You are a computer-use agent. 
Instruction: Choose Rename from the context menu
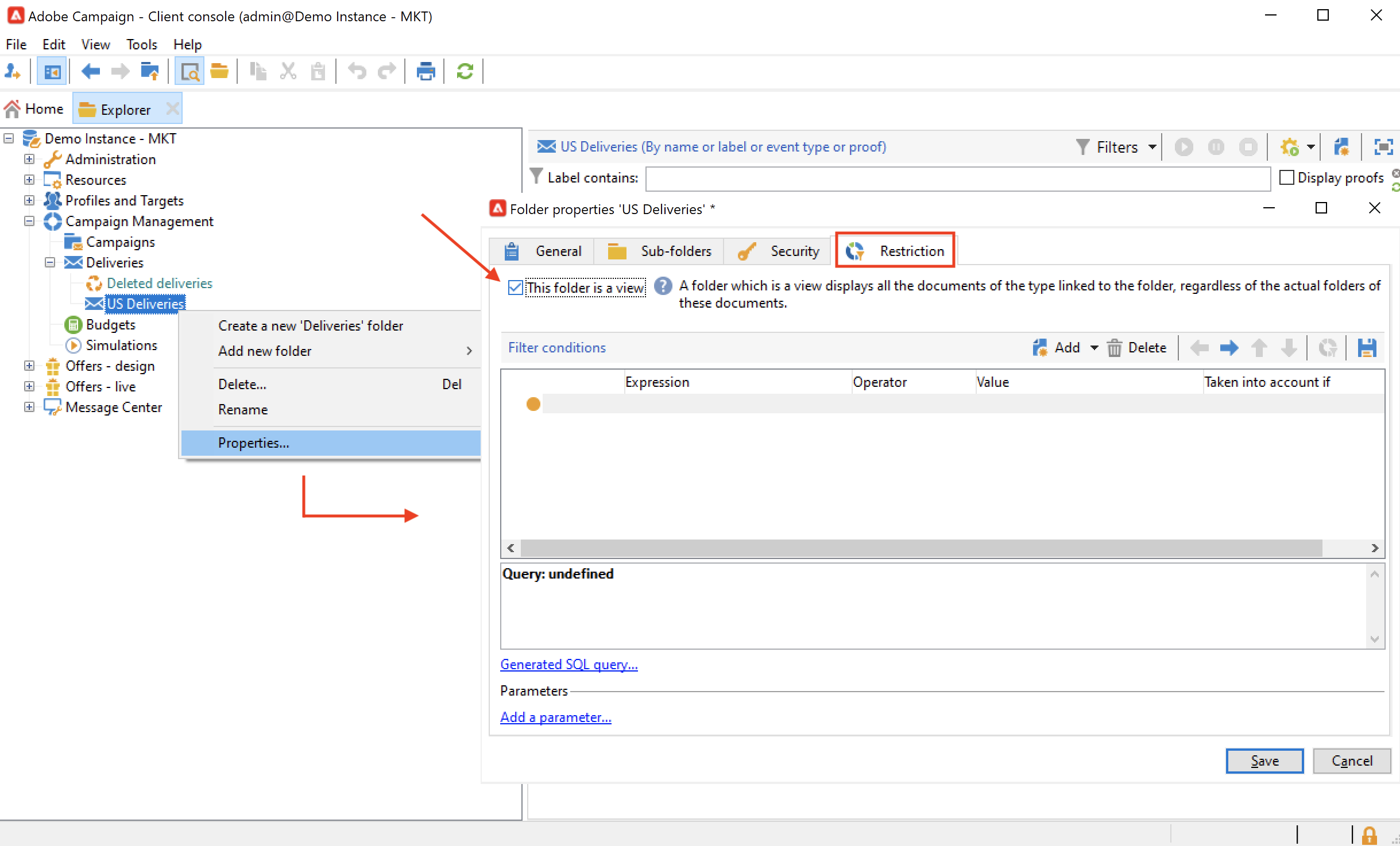point(243,410)
